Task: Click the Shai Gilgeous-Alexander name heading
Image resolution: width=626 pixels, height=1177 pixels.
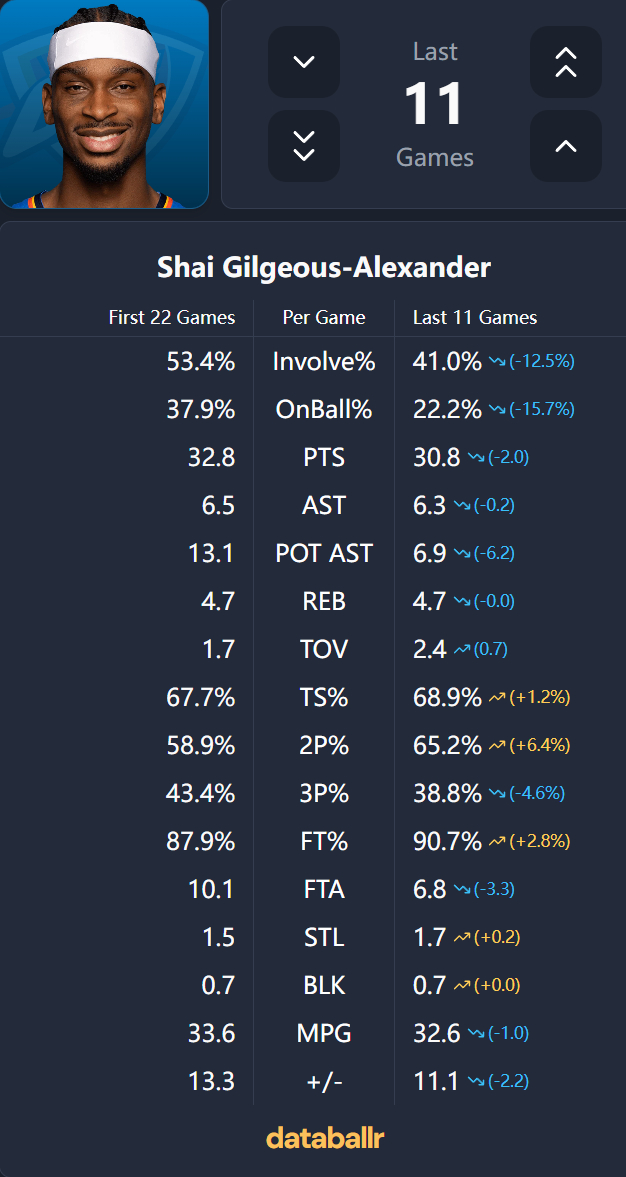Action: [x=324, y=268]
